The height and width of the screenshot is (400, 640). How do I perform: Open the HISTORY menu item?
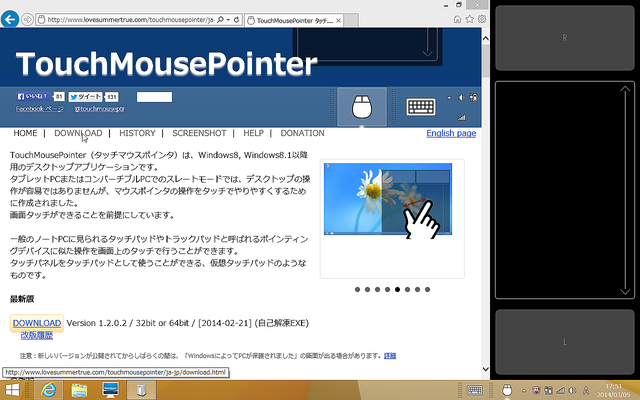(137, 133)
